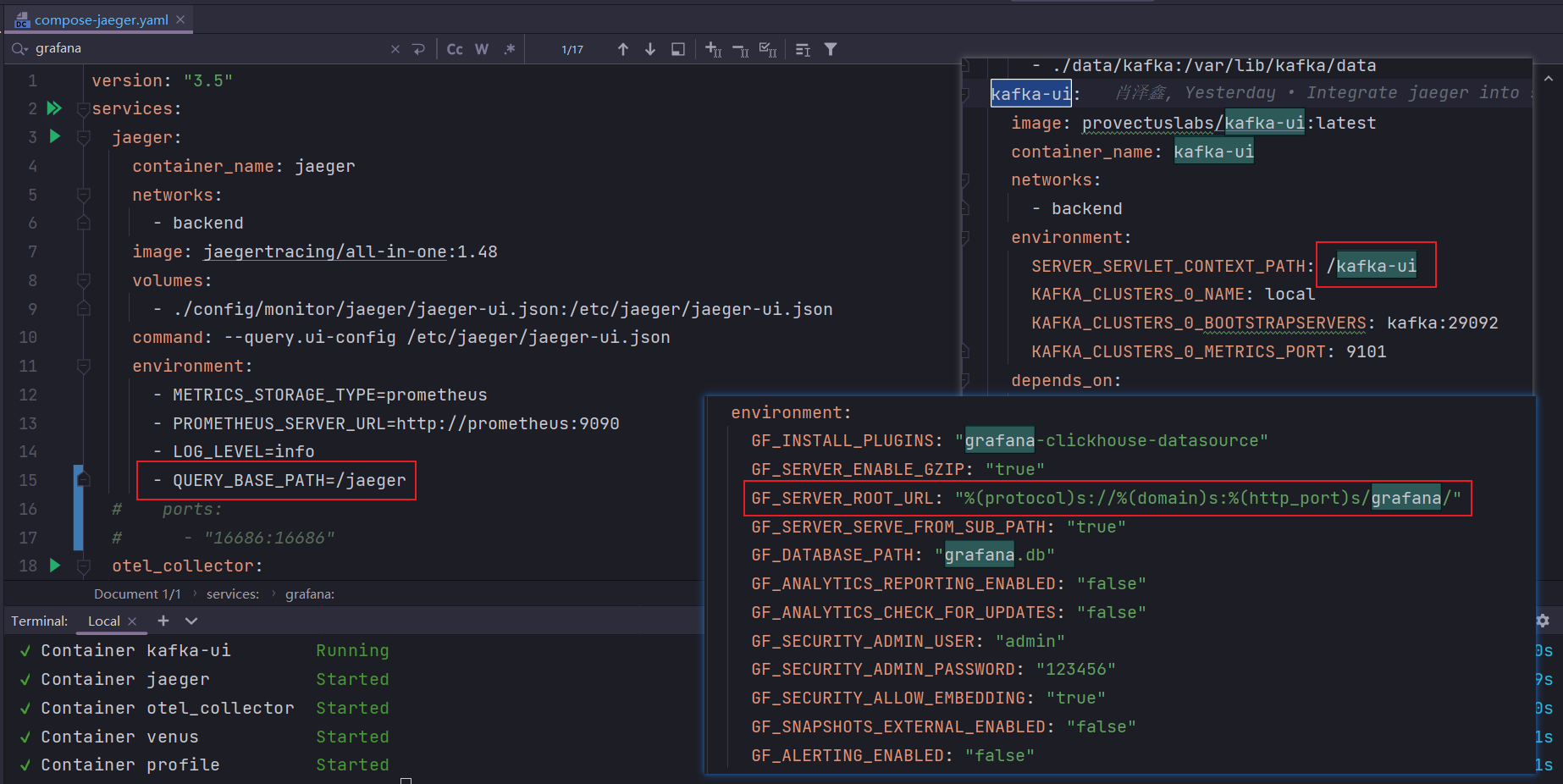Collapse the jaeger block fold marker
Viewport: 1563px width, 784px height.
pos(83,137)
